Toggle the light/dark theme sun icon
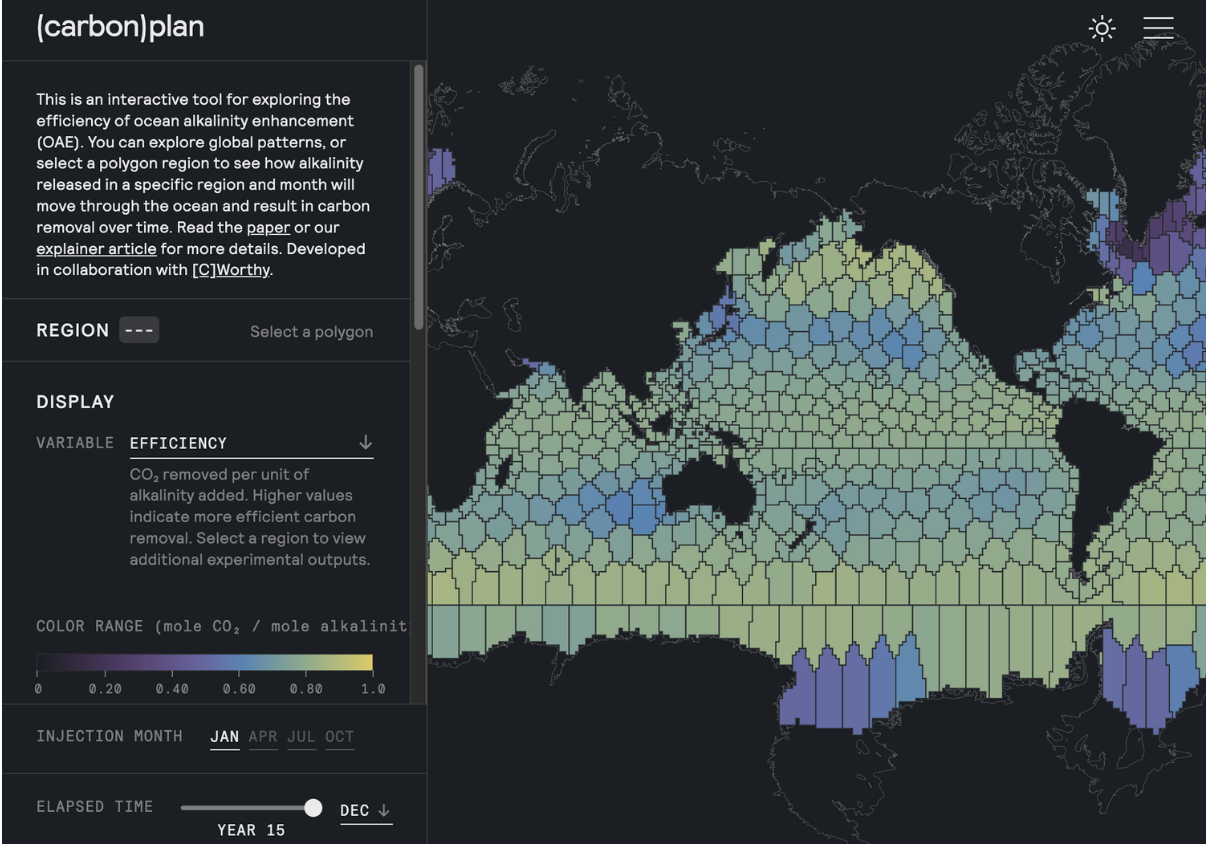Screen dimensions: 1206x844 (1102, 28)
